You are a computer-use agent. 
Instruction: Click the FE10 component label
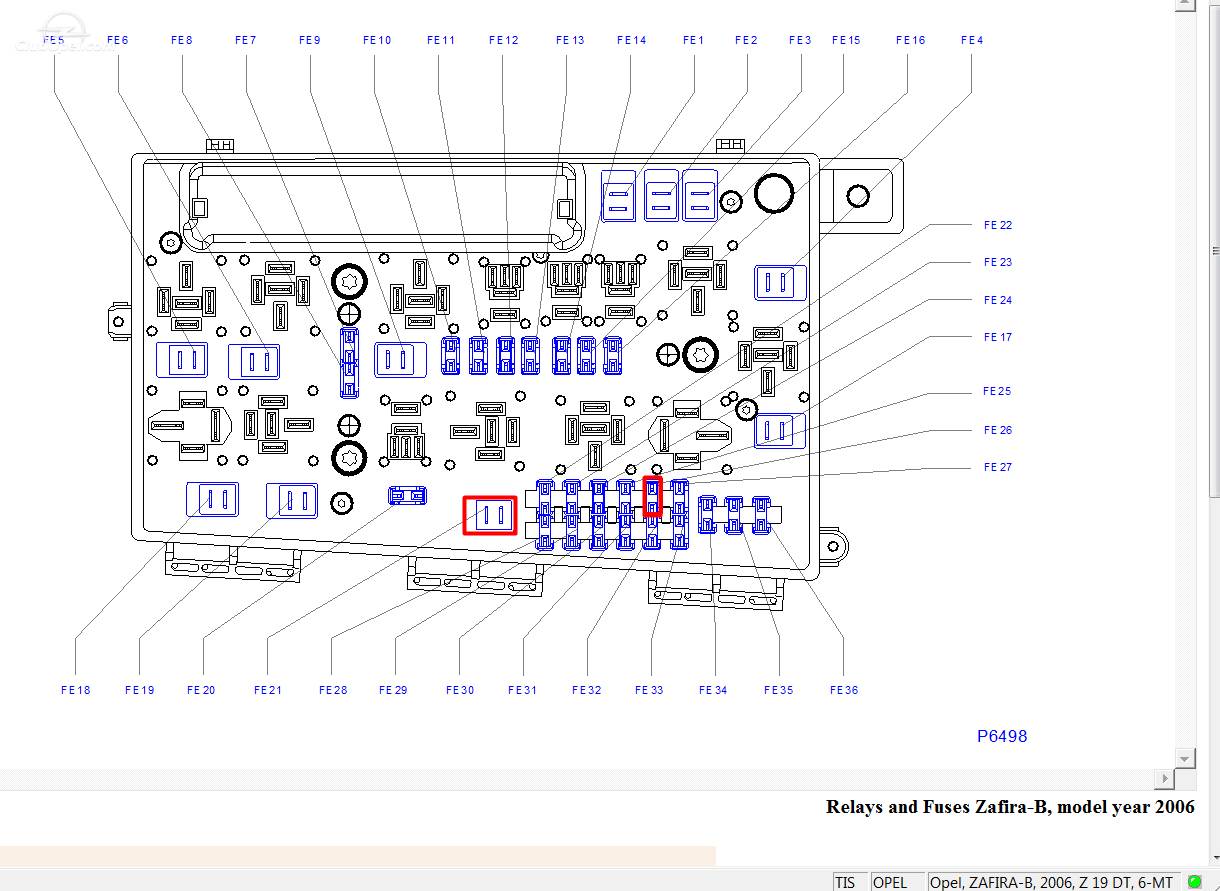click(377, 40)
